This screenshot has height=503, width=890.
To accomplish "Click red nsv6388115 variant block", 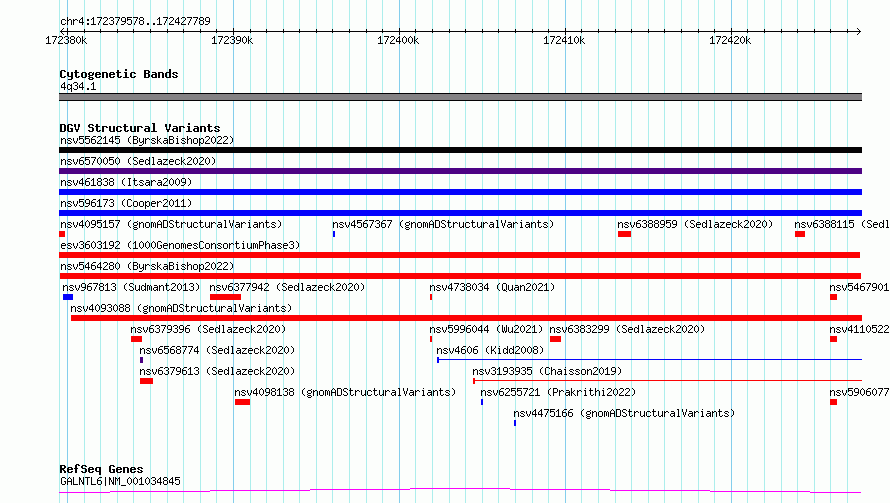I will 800,234.
